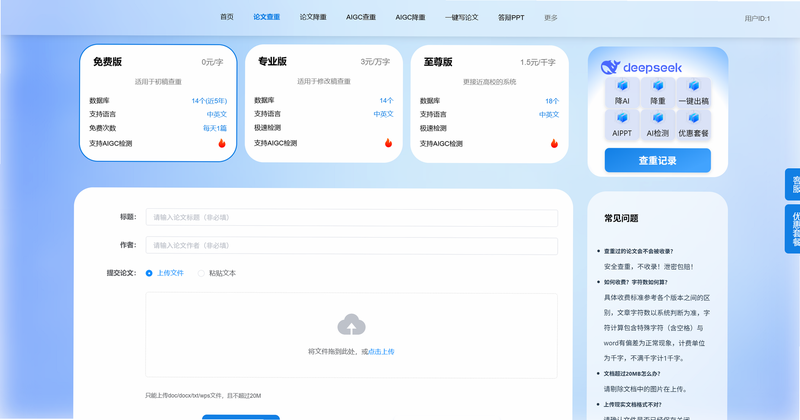Click the file drop upload area
800x420 pixels.
pyautogui.click(x=352, y=335)
